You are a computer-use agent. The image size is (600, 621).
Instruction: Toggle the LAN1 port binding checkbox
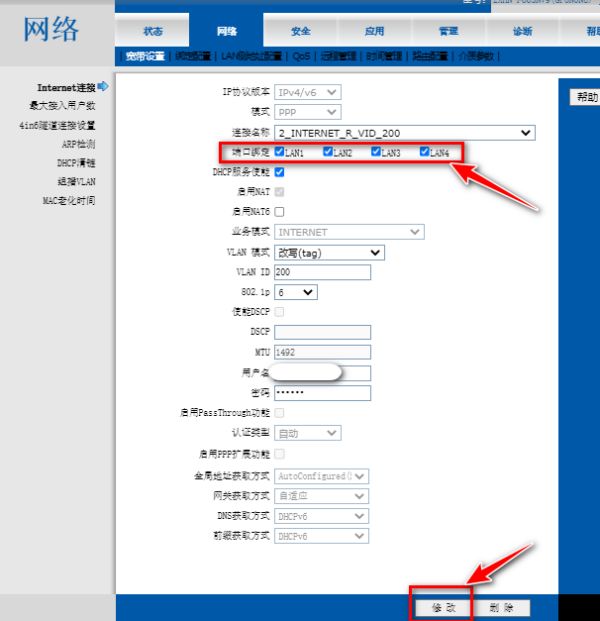tap(280, 152)
